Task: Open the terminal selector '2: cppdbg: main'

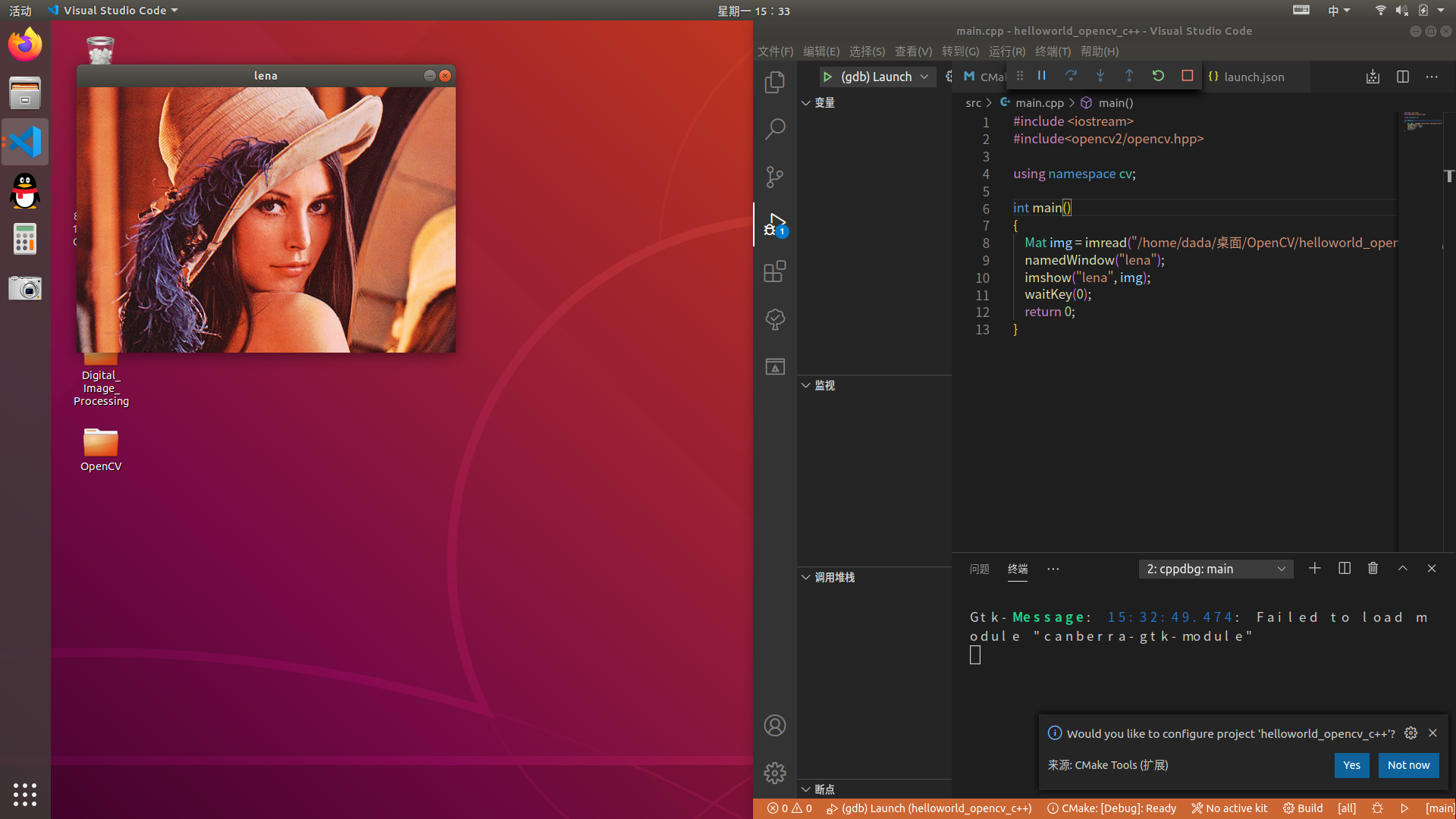Action: [x=1216, y=569]
